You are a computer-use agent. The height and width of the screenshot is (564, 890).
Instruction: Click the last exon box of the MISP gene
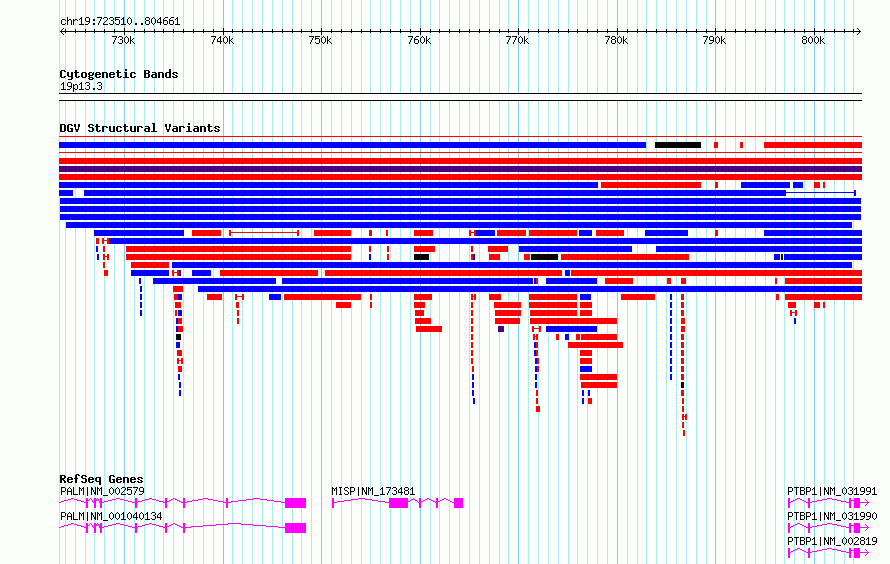(x=459, y=503)
